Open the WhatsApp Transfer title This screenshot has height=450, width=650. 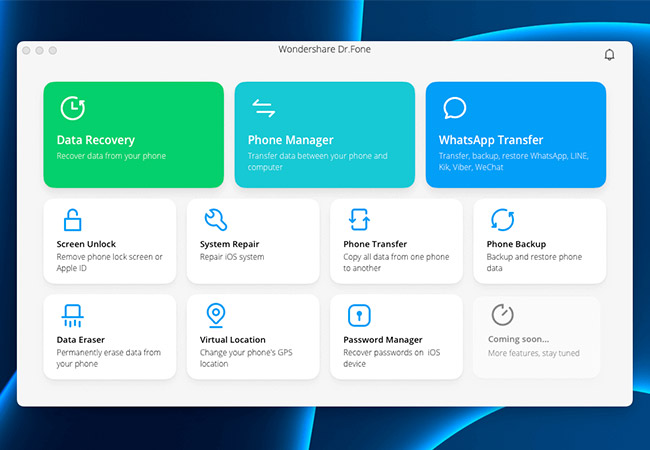click(x=491, y=140)
